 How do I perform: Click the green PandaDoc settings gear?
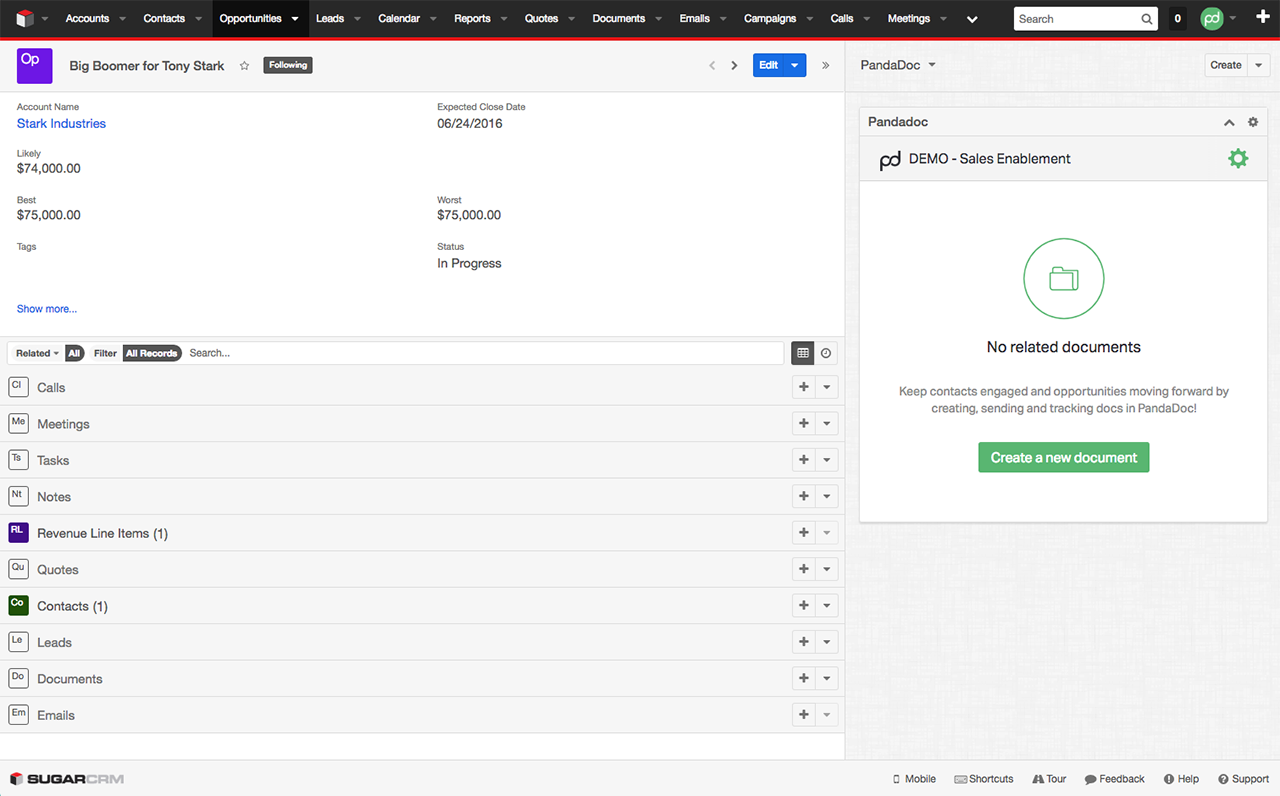(x=1238, y=158)
